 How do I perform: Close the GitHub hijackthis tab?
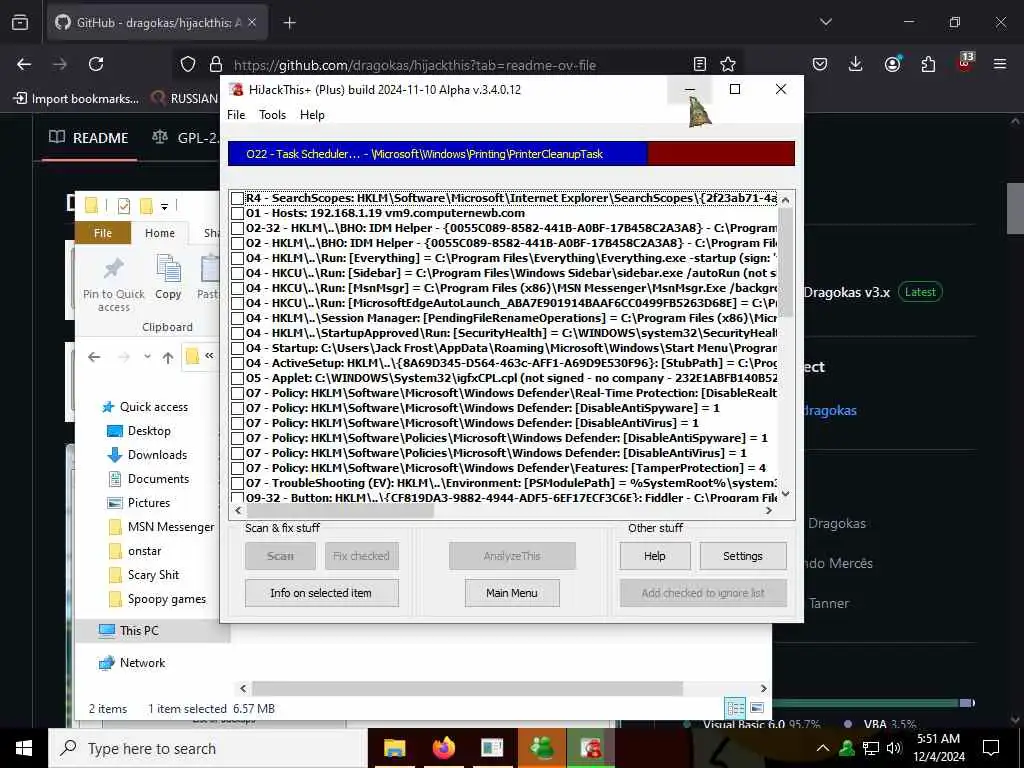click(252, 23)
